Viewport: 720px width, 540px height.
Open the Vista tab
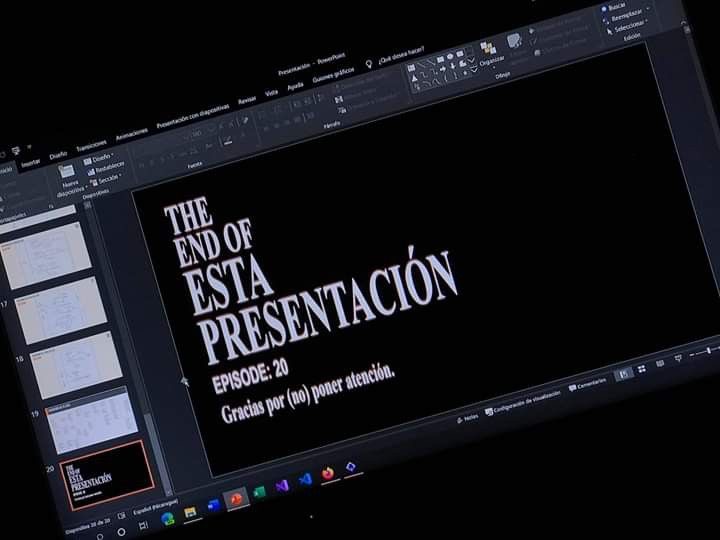271,93
